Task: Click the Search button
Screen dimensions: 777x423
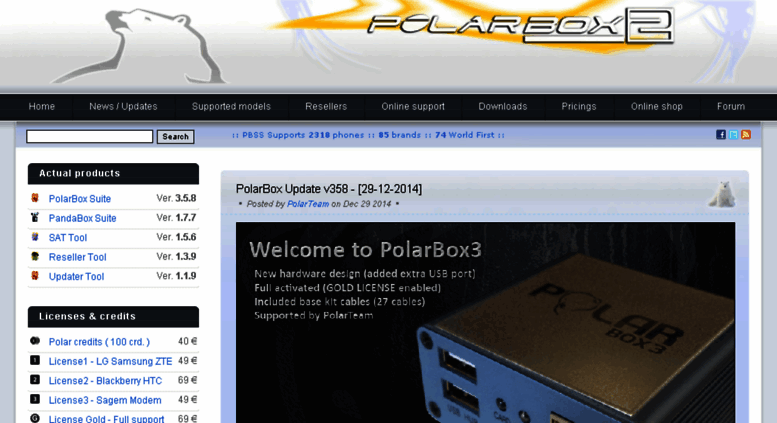Action: [x=175, y=137]
